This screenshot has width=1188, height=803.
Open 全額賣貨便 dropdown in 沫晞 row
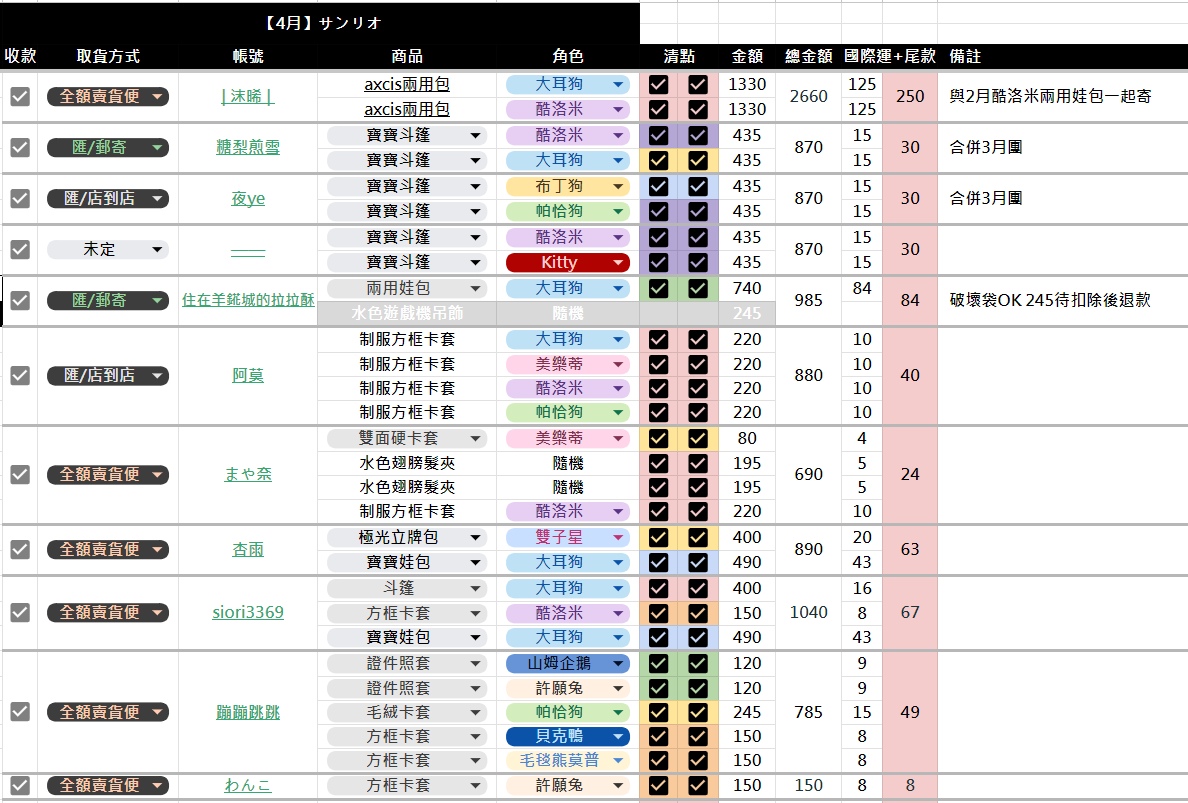[x=108, y=96]
